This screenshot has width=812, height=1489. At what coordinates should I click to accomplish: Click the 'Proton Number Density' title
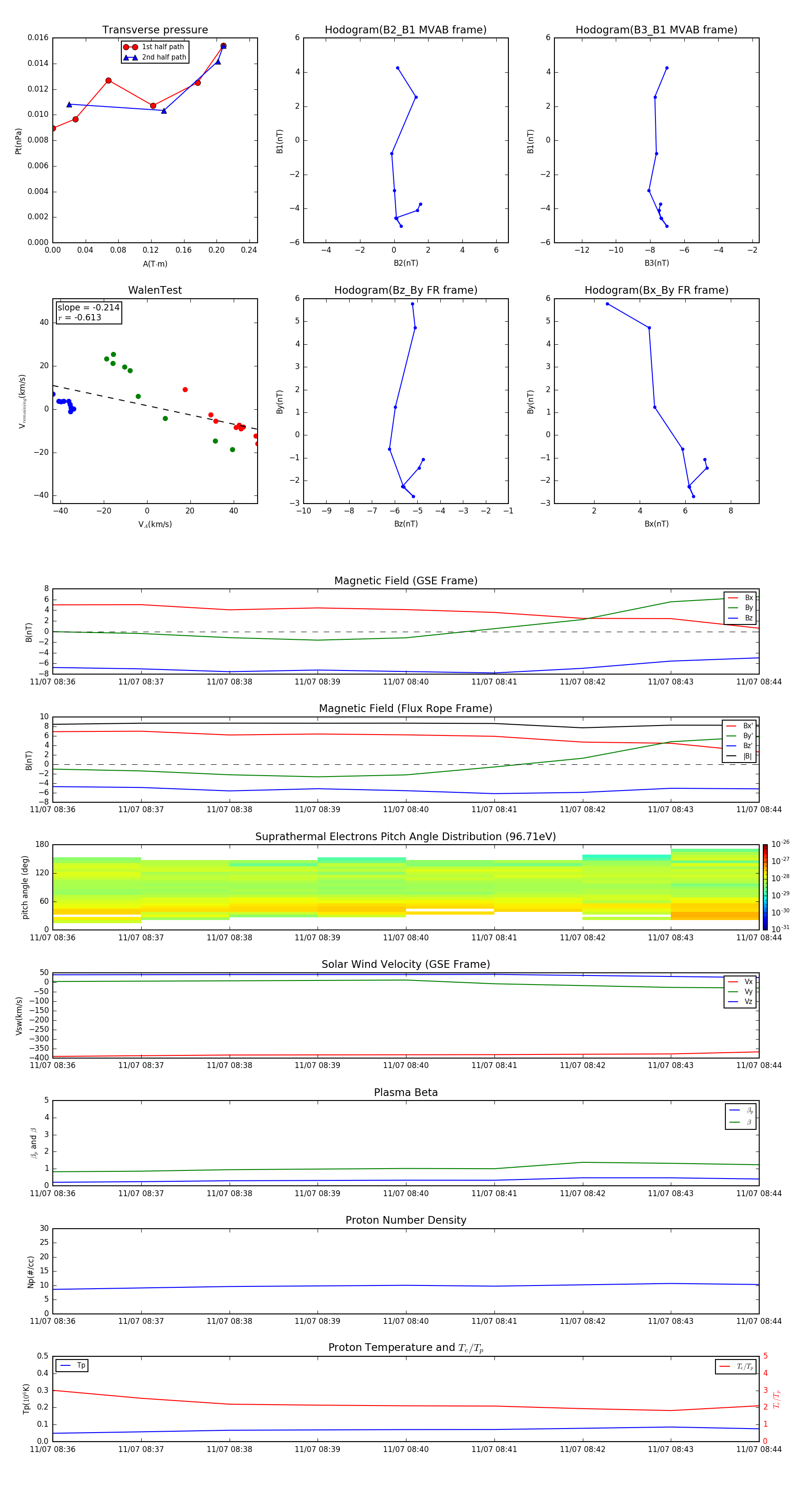coord(406,1220)
